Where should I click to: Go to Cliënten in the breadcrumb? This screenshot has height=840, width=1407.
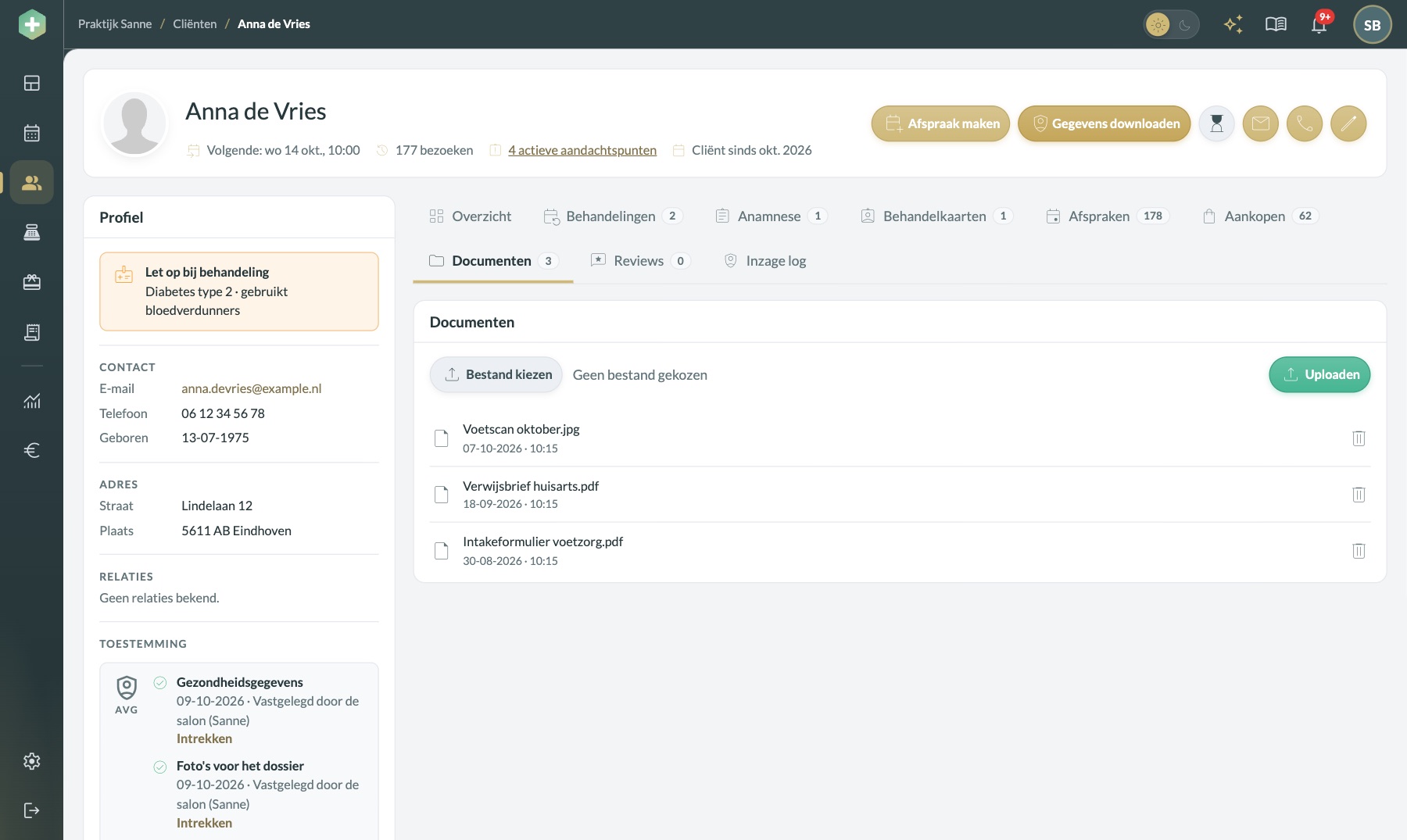[x=195, y=24]
